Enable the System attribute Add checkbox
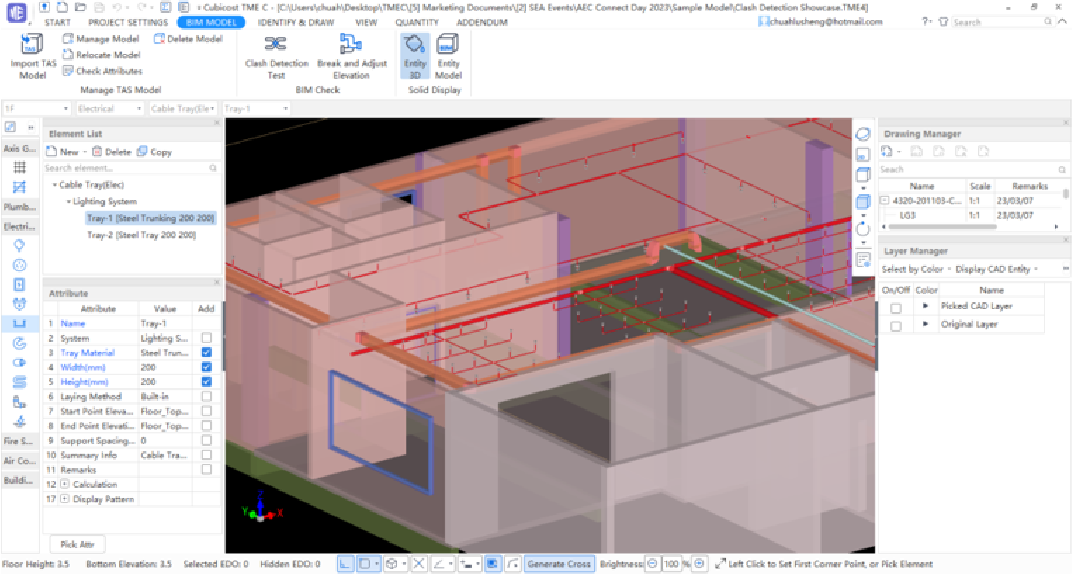 point(206,339)
